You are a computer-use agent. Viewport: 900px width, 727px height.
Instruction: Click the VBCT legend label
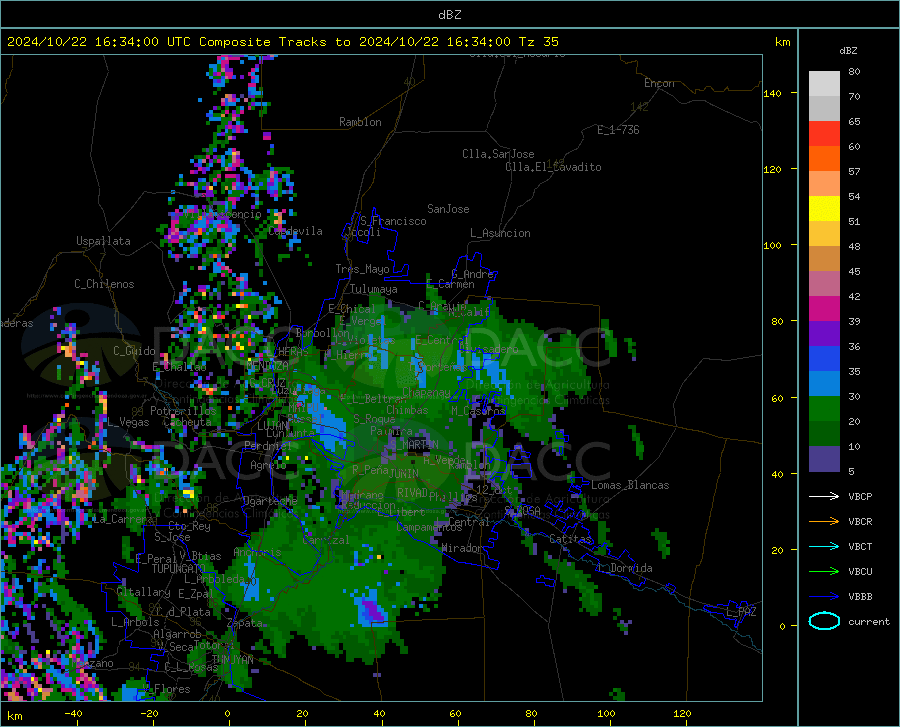tap(860, 546)
